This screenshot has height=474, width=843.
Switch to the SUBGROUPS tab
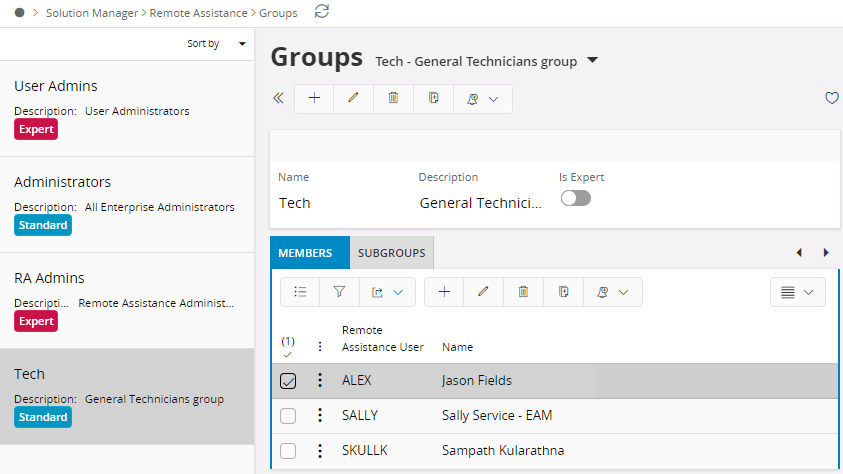click(x=392, y=253)
